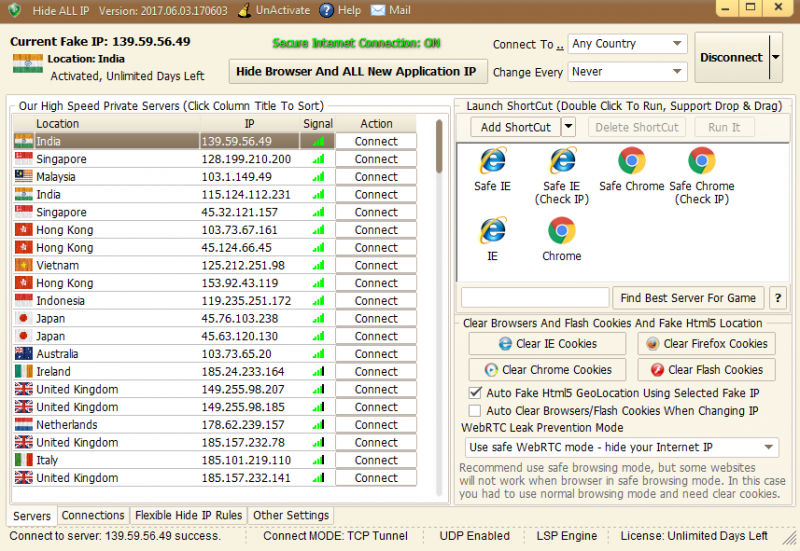The width and height of the screenshot is (800, 551).
Task: Connect to Italy server 185.101.219.110
Action: point(376,460)
